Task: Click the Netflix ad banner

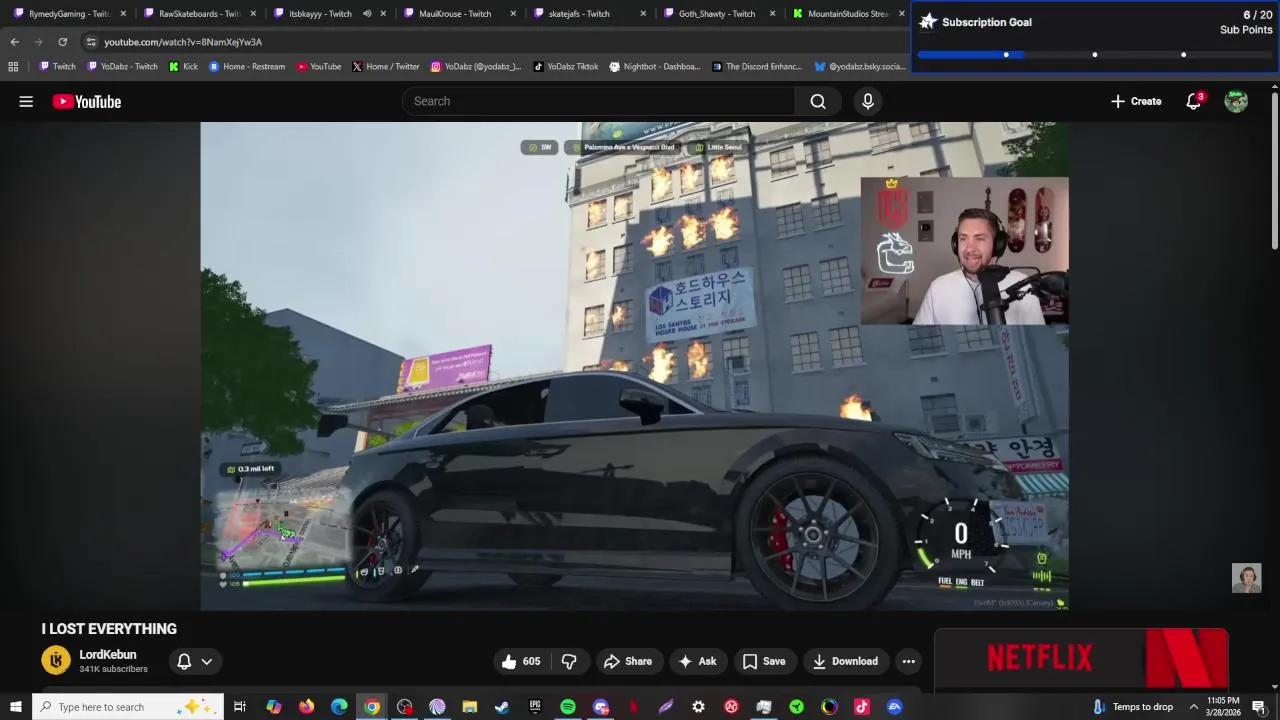Action: click(x=1081, y=659)
